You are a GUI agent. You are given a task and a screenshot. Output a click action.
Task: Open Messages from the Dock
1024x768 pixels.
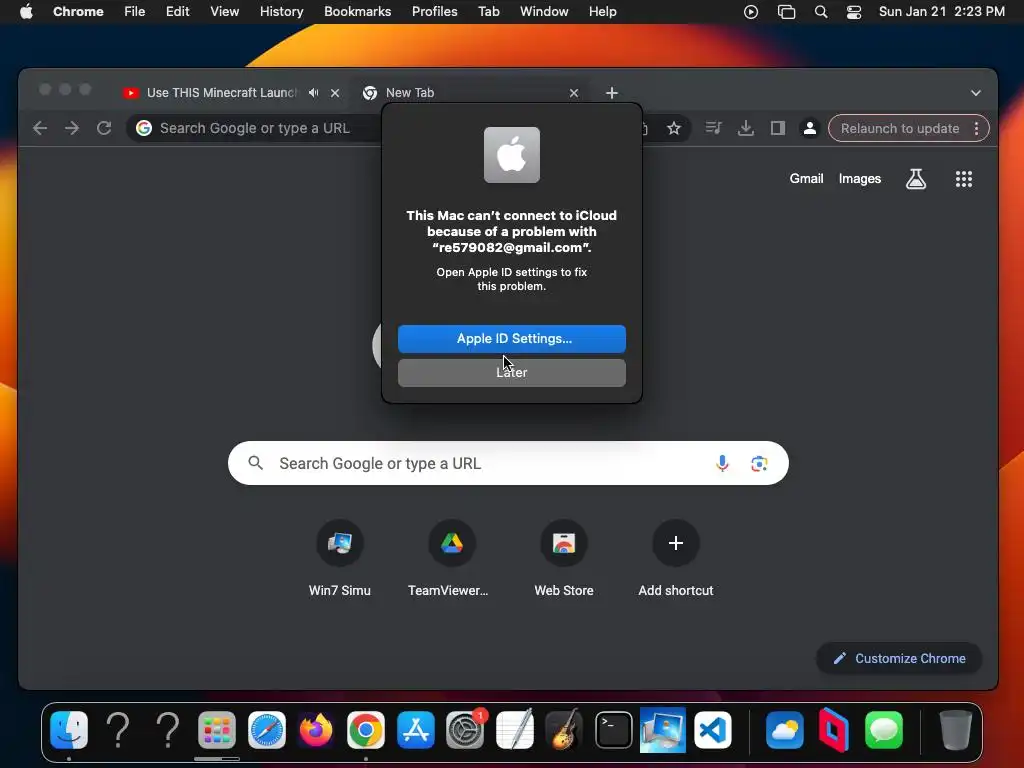(x=884, y=729)
